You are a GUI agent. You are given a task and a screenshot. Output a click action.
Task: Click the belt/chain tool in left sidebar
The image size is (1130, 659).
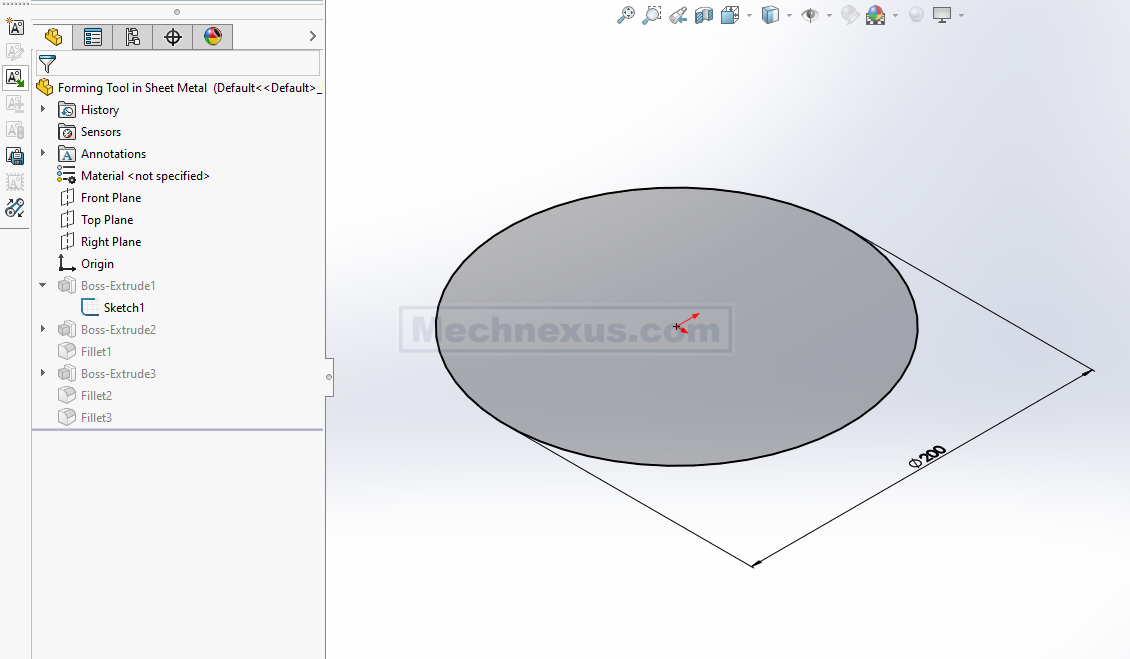pos(15,208)
